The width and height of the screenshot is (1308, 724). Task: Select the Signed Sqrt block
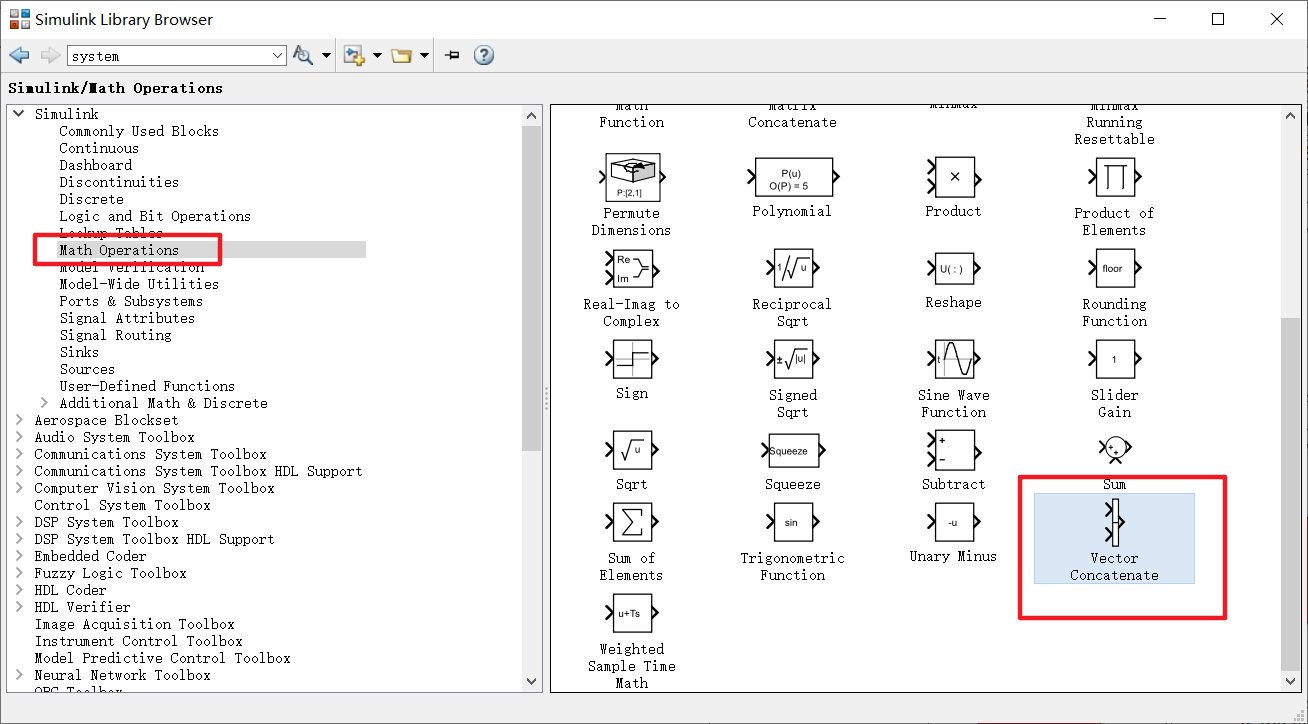(792, 359)
